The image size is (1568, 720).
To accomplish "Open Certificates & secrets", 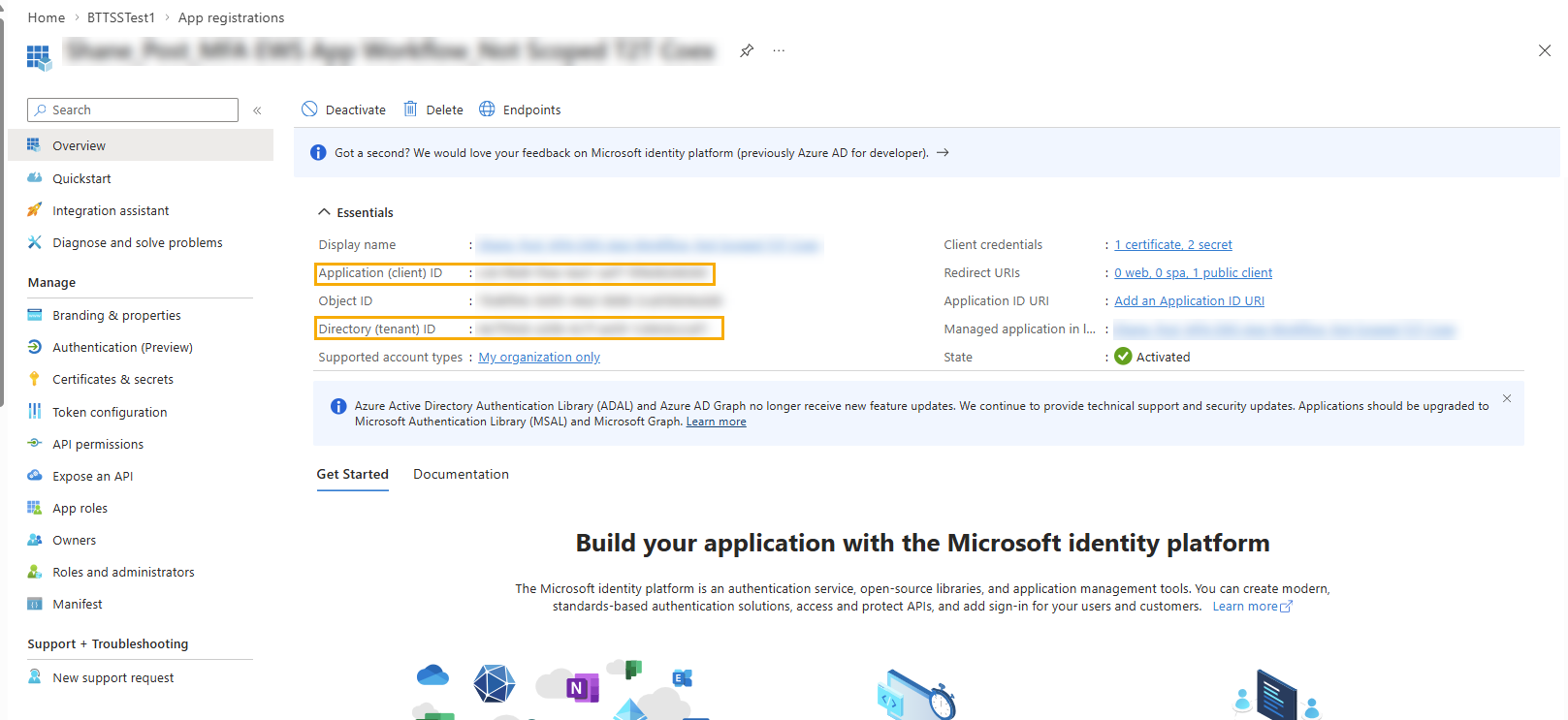I will (112, 379).
